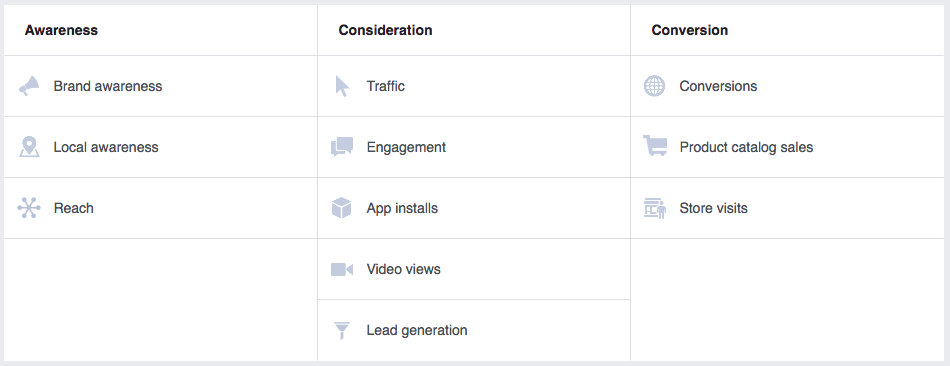Screen dimensions: 950x366
Task: Click the map pin Local awareness icon
Action: tap(28, 147)
